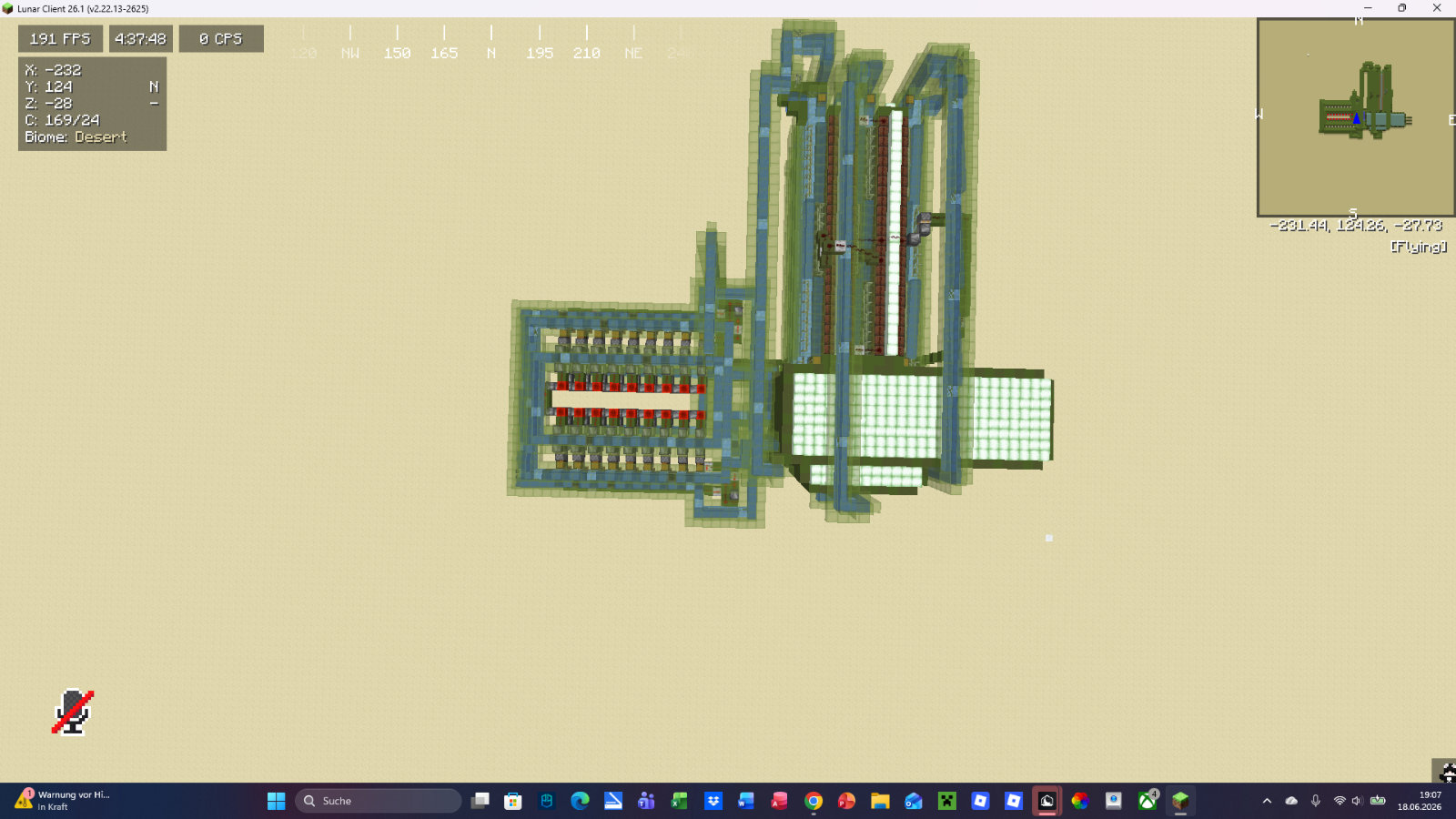Viewport: 1456px width, 819px height.
Task: Click the coordinates panel showing X: -232
Action: click(x=92, y=104)
